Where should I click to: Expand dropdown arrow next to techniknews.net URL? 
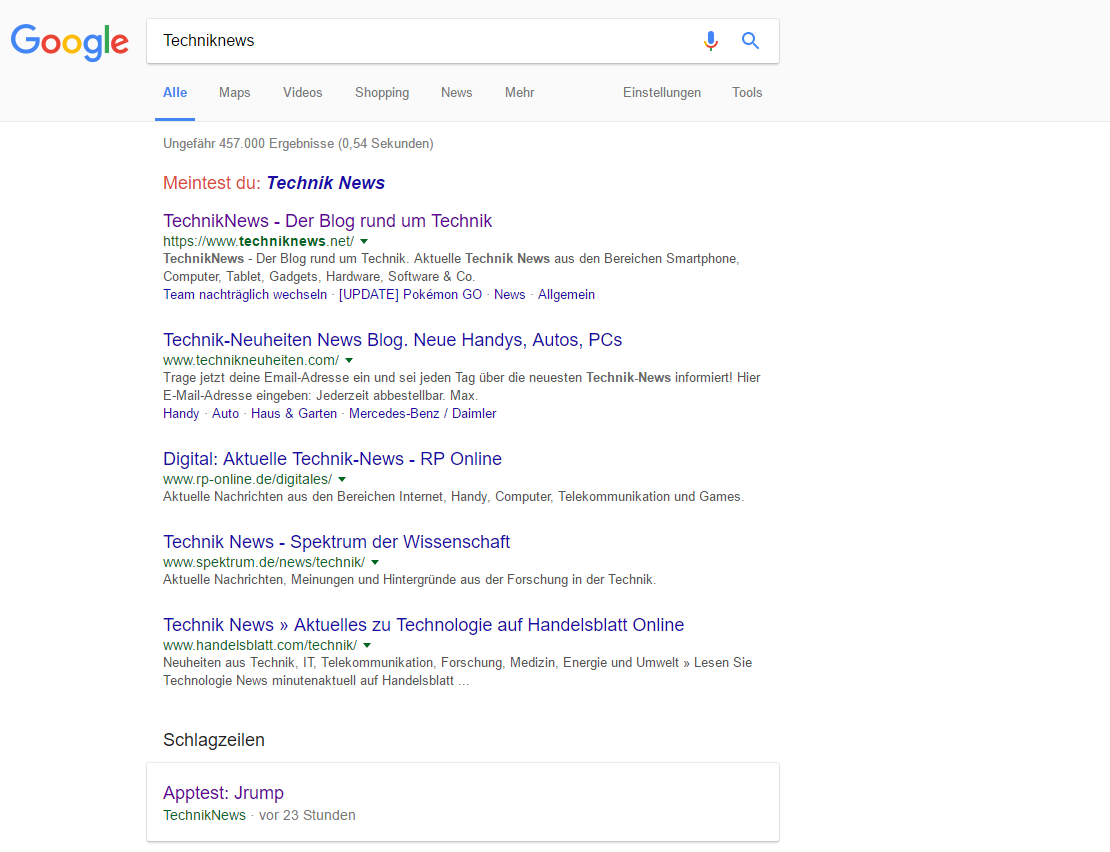tap(364, 241)
